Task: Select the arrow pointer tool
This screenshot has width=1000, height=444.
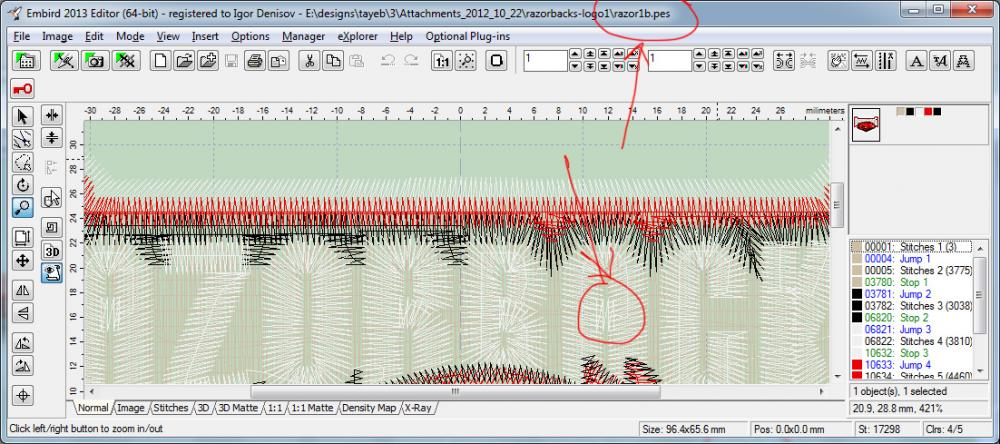Action: 23,116
